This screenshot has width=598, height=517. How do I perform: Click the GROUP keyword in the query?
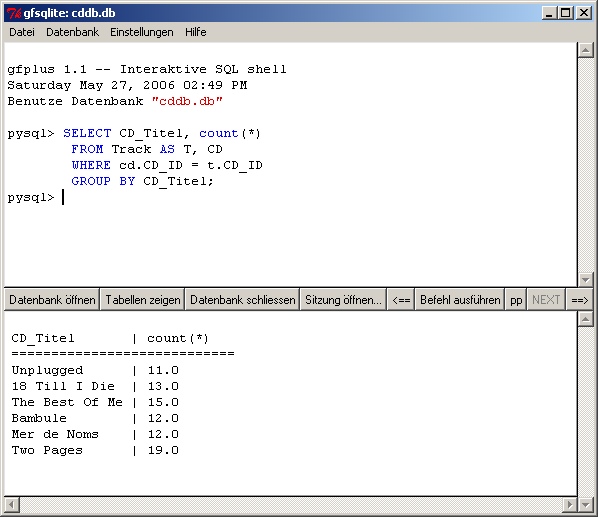pyautogui.click(x=91, y=181)
